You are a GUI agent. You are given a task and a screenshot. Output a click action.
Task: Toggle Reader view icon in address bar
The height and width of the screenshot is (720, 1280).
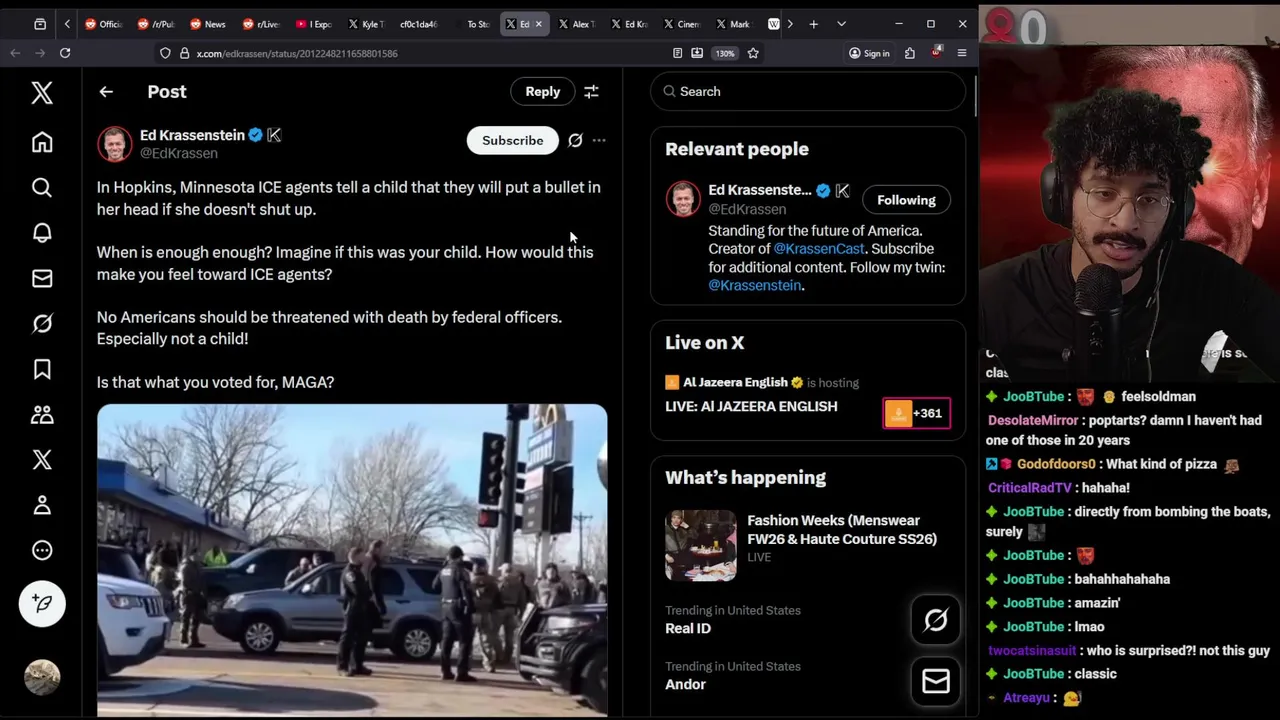[678, 53]
